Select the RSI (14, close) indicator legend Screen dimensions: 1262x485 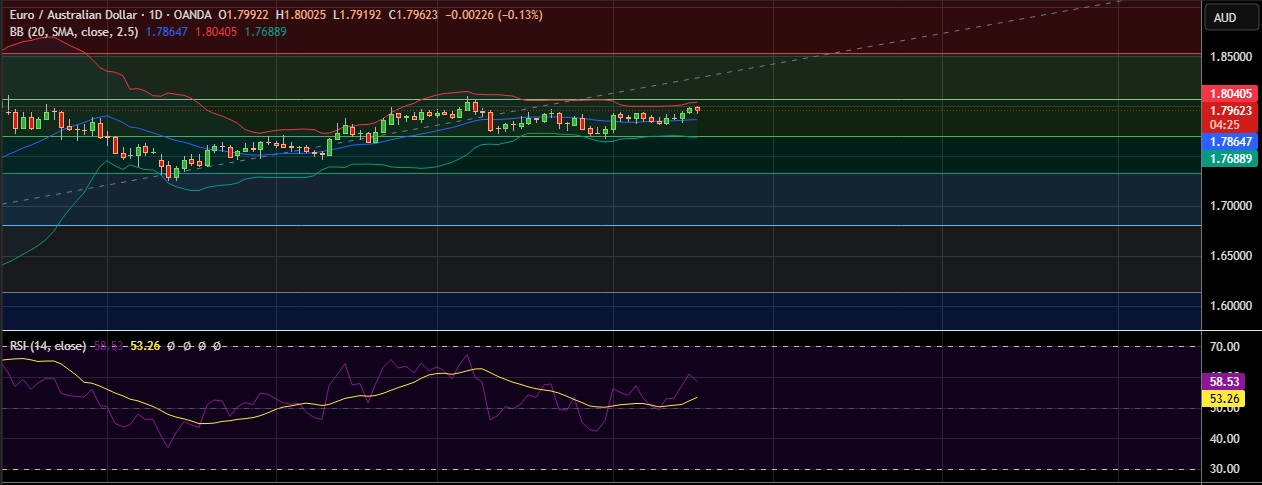point(47,346)
